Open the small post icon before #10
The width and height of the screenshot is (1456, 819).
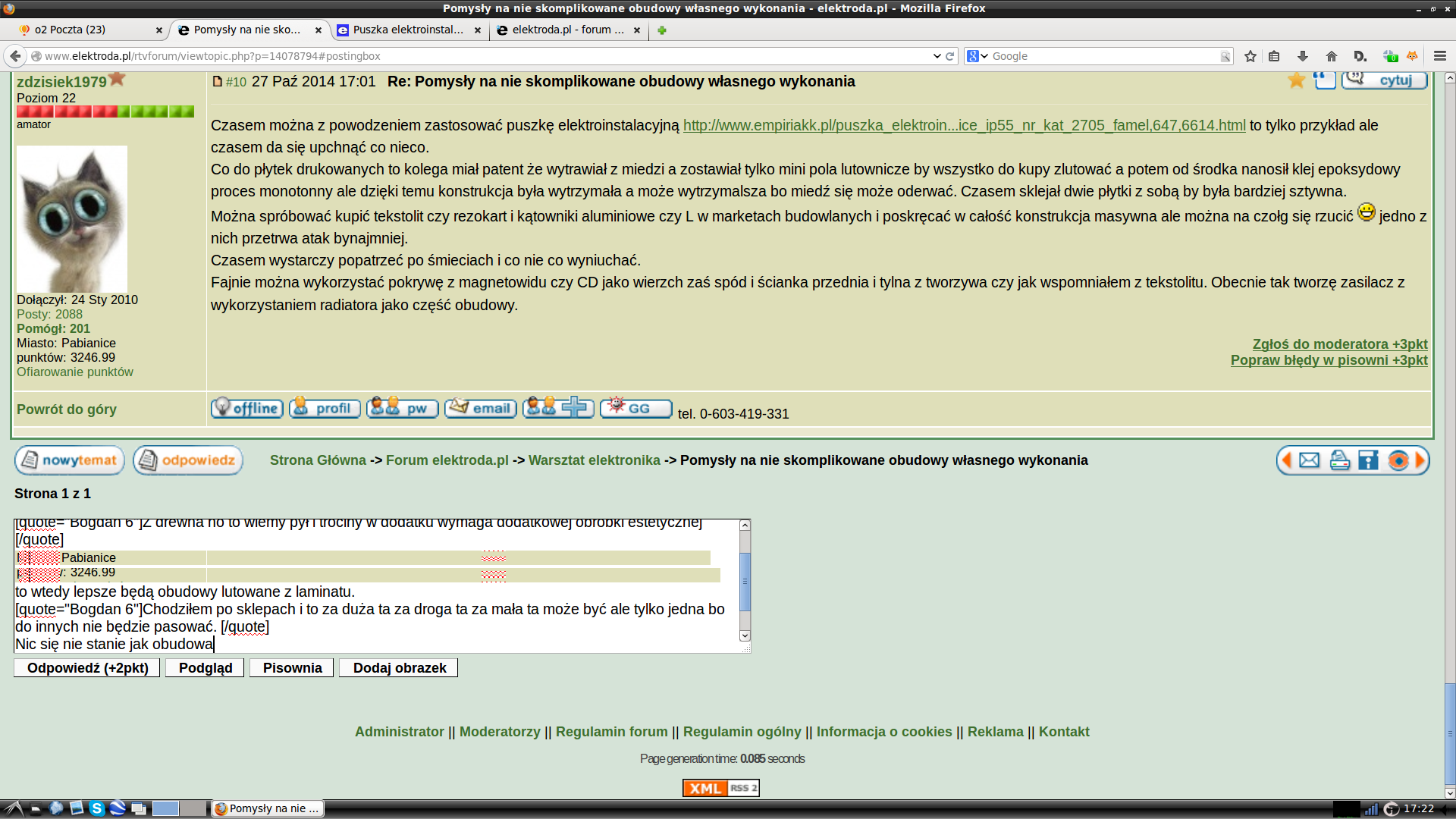click(x=217, y=82)
